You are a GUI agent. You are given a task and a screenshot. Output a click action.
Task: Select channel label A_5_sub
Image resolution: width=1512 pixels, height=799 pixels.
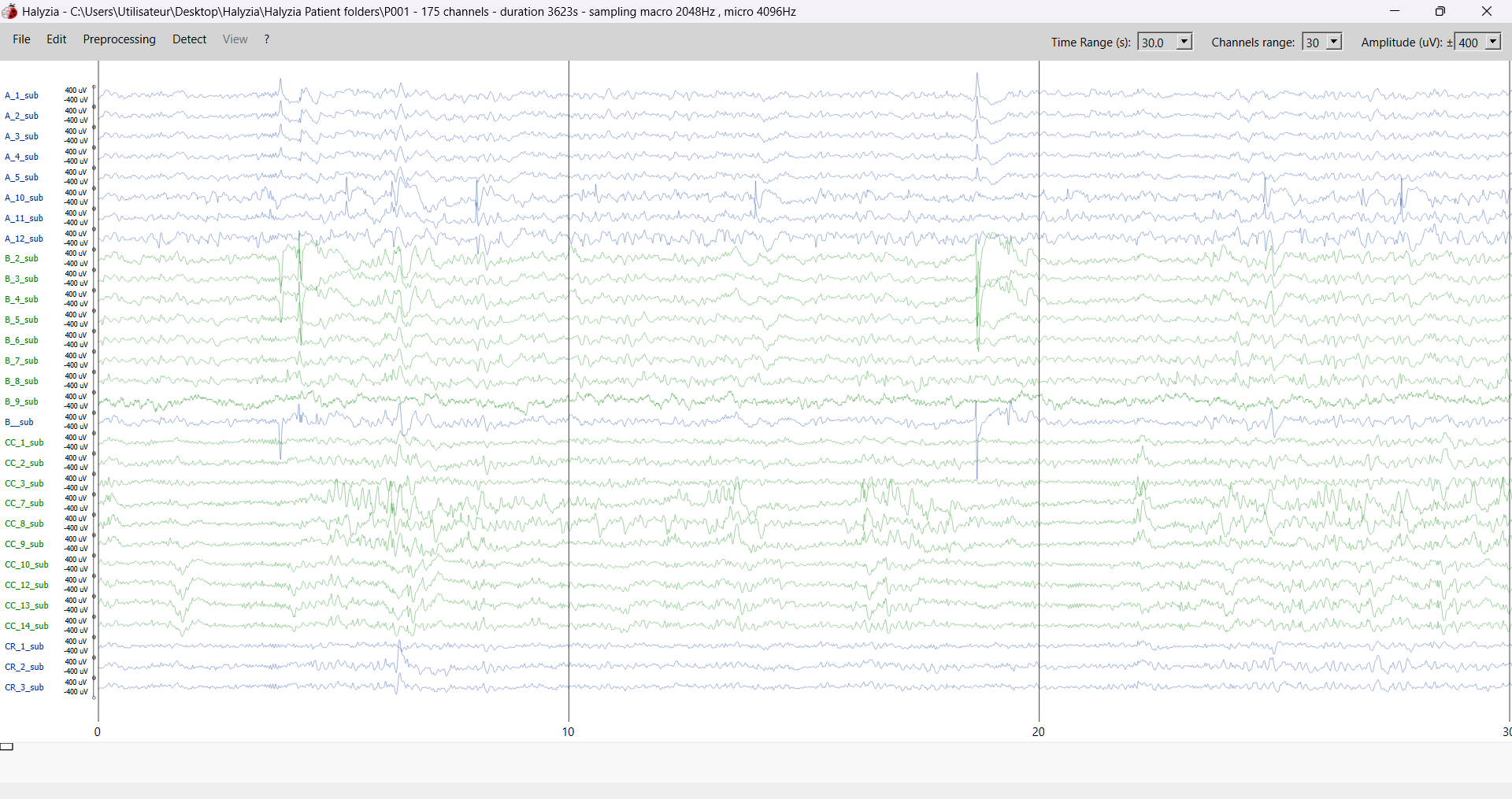click(21, 177)
